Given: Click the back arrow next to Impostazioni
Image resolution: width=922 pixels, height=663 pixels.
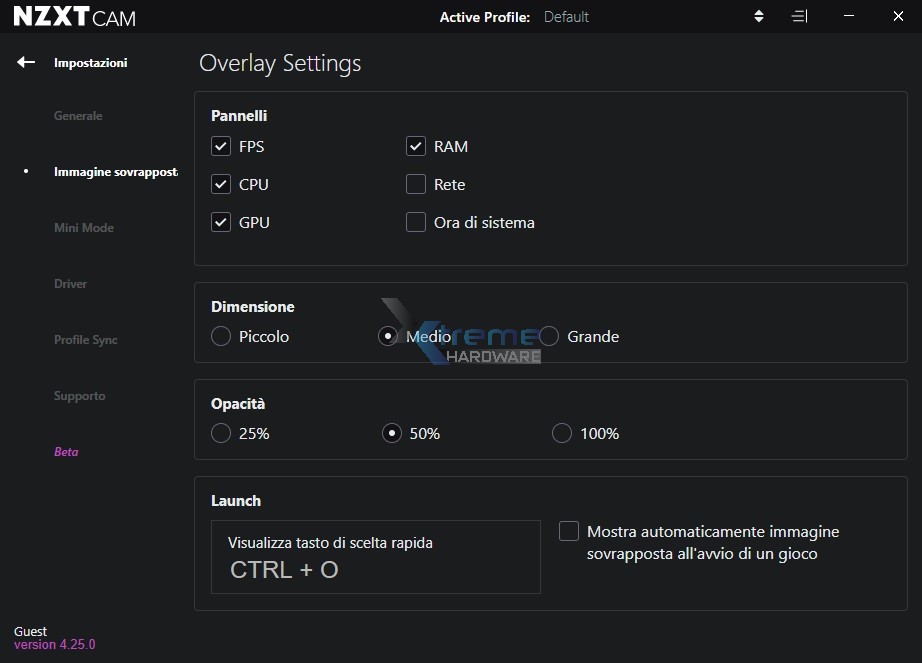Looking at the screenshot, I should [26, 63].
